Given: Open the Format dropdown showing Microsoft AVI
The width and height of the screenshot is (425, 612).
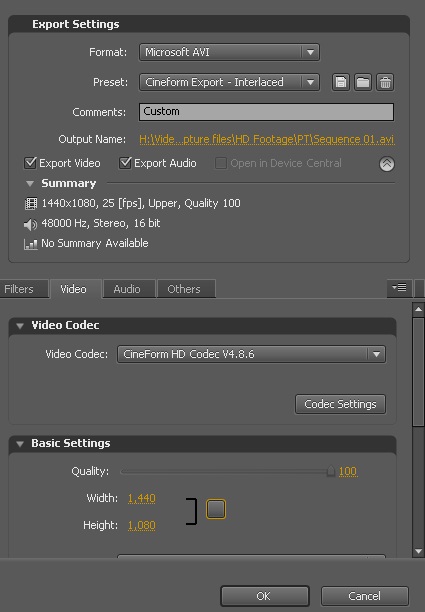Looking at the screenshot, I should tap(229, 52).
